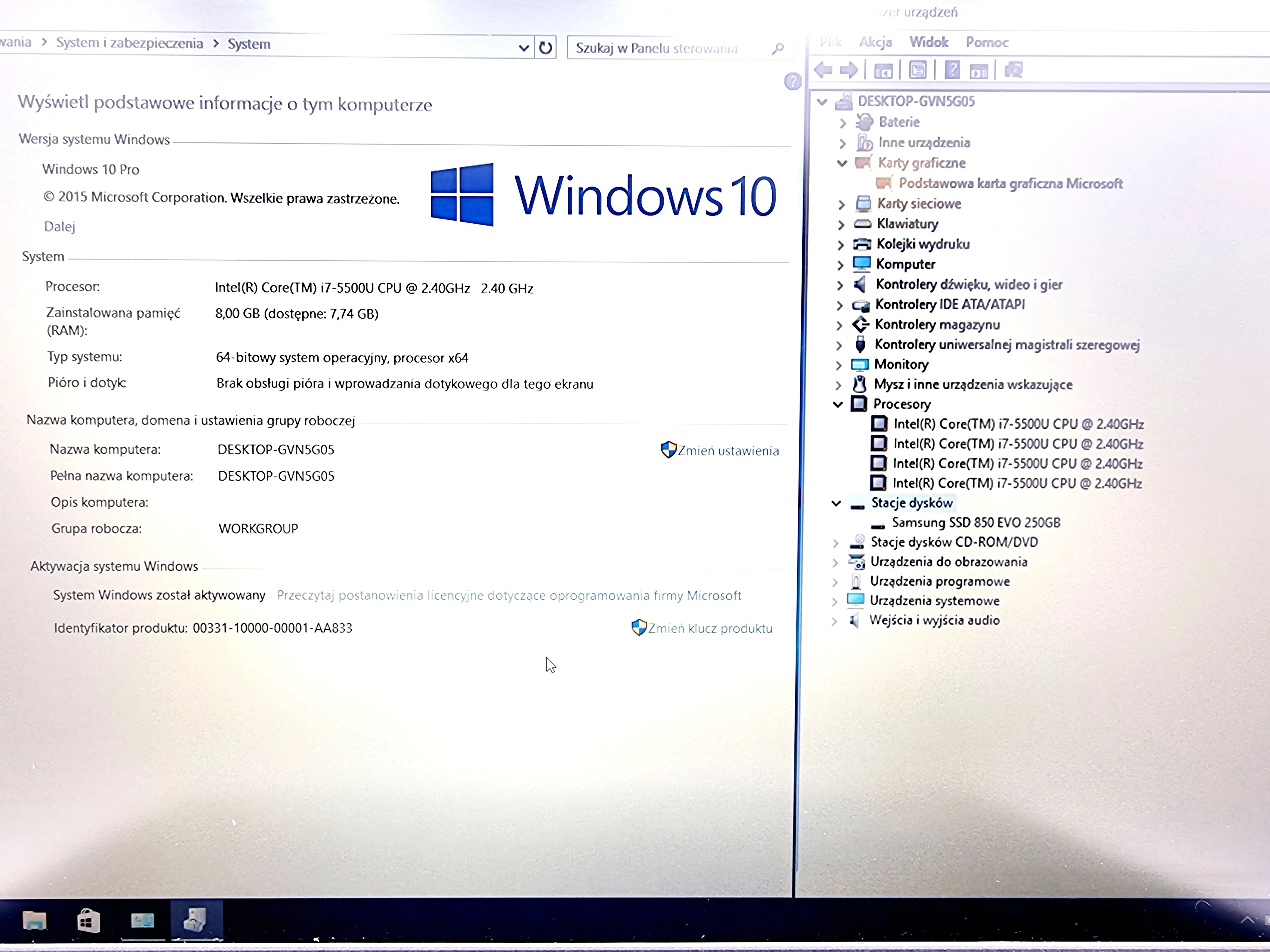Viewport: 1270px width, 952px height.
Task: Collapse the DESKTOP-GVN5G05 root node
Action: pos(822,102)
